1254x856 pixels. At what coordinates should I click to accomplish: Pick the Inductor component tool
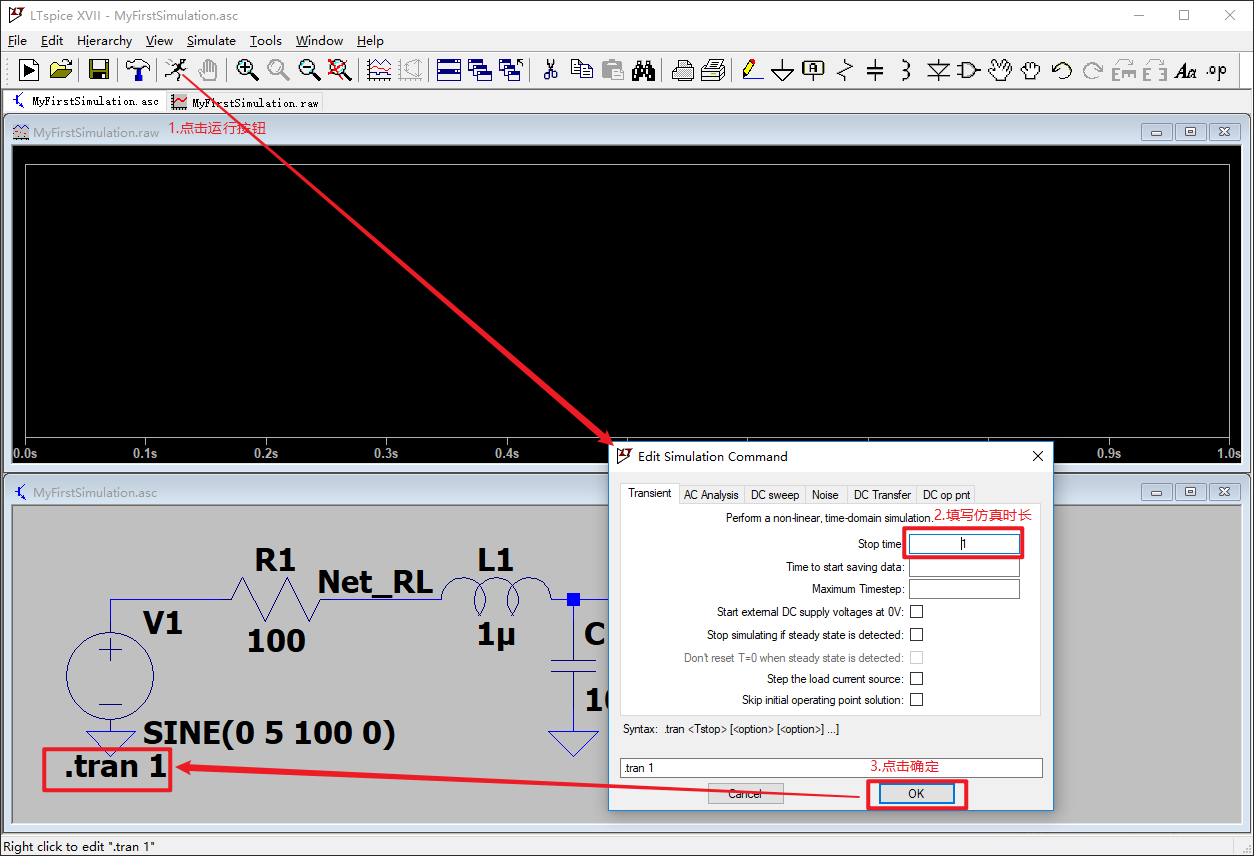click(x=905, y=70)
